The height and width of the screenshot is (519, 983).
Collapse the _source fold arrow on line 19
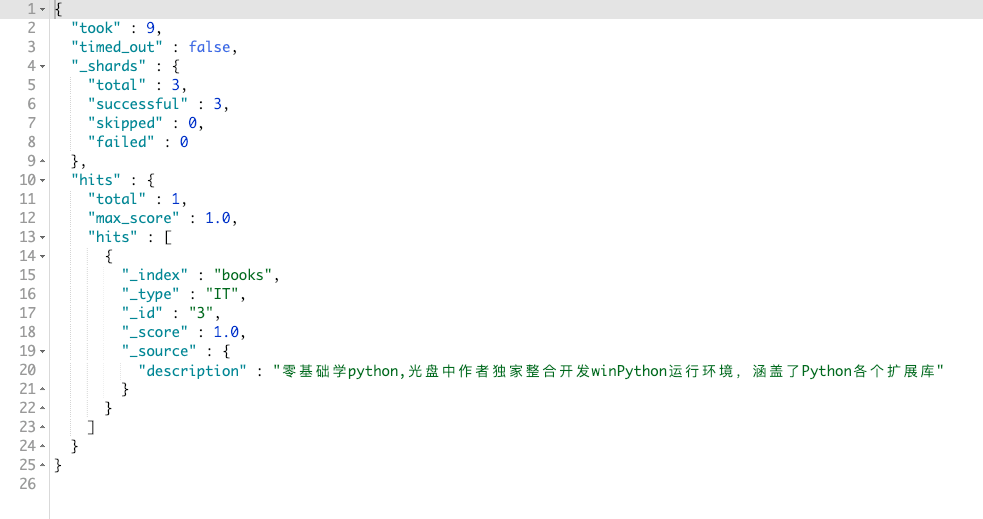click(43, 352)
